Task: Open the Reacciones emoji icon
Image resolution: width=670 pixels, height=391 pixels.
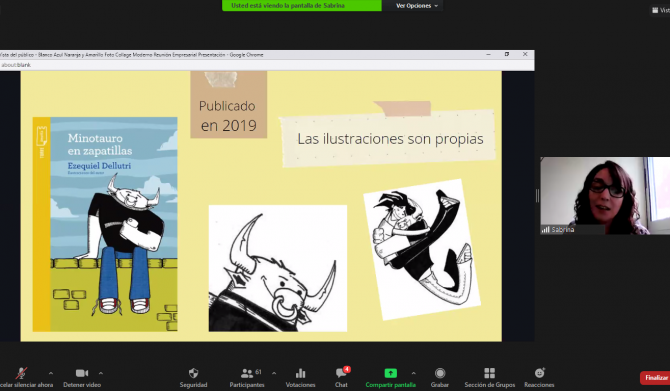Action: [x=540, y=373]
